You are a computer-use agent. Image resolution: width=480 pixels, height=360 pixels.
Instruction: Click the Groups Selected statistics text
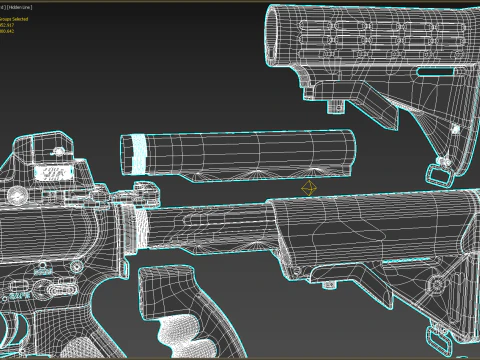pyautogui.click(x=14, y=19)
